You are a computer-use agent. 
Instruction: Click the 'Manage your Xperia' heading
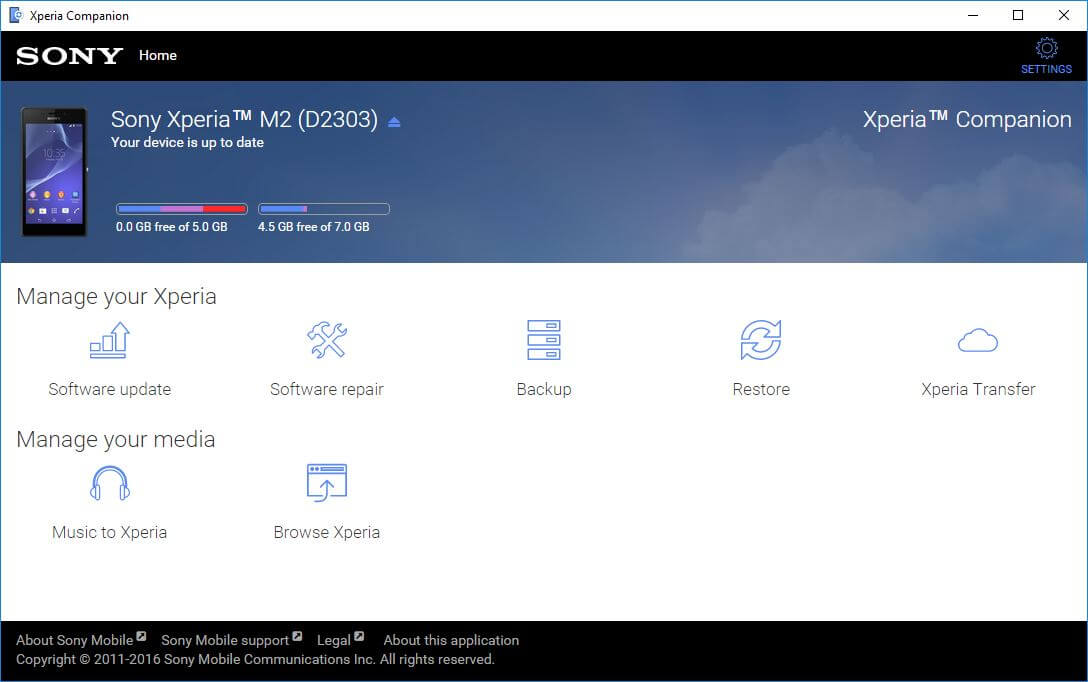[x=117, y=296]
